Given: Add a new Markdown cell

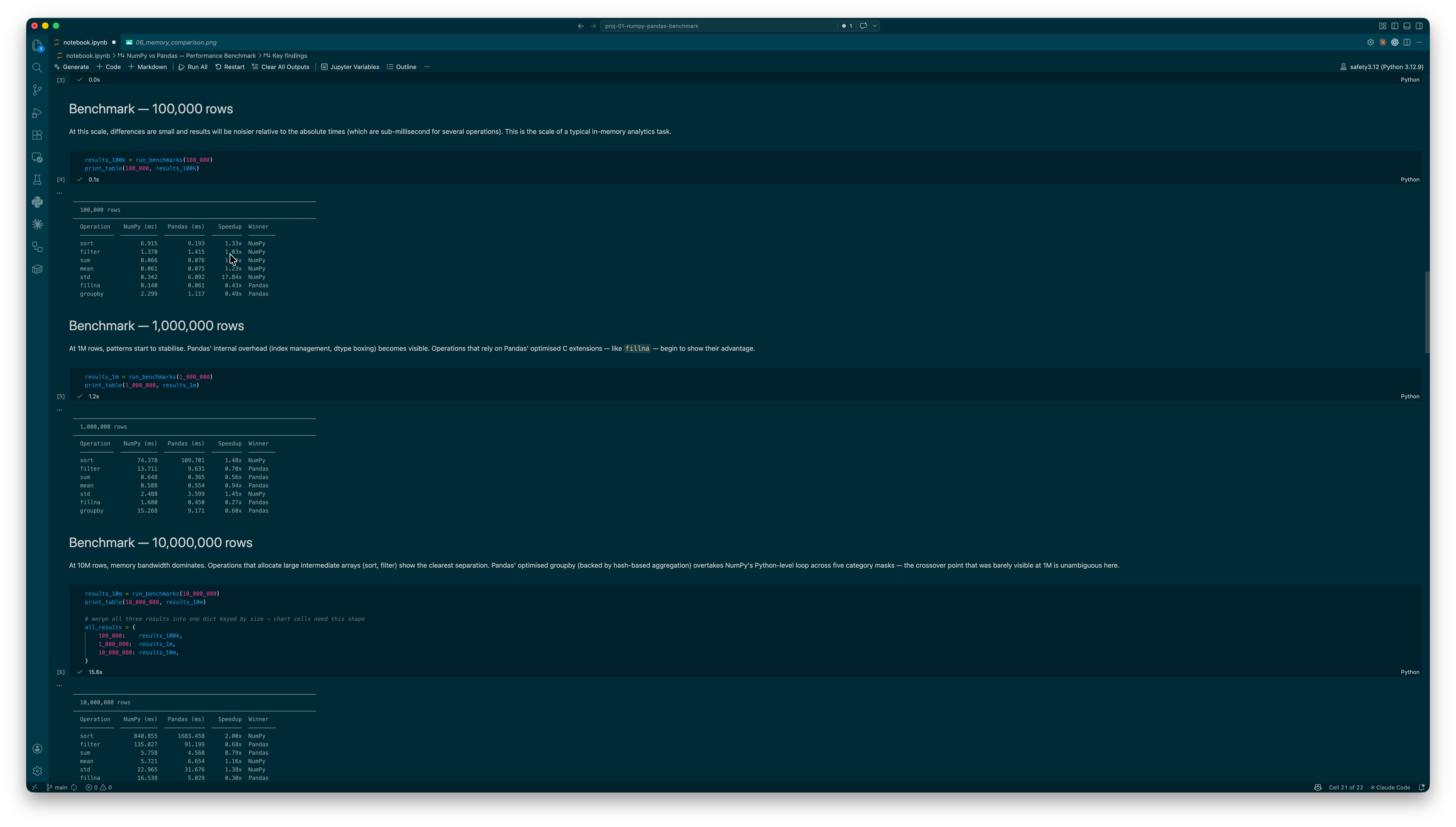Looking at the screenshot, I should [x=147, y=67].
